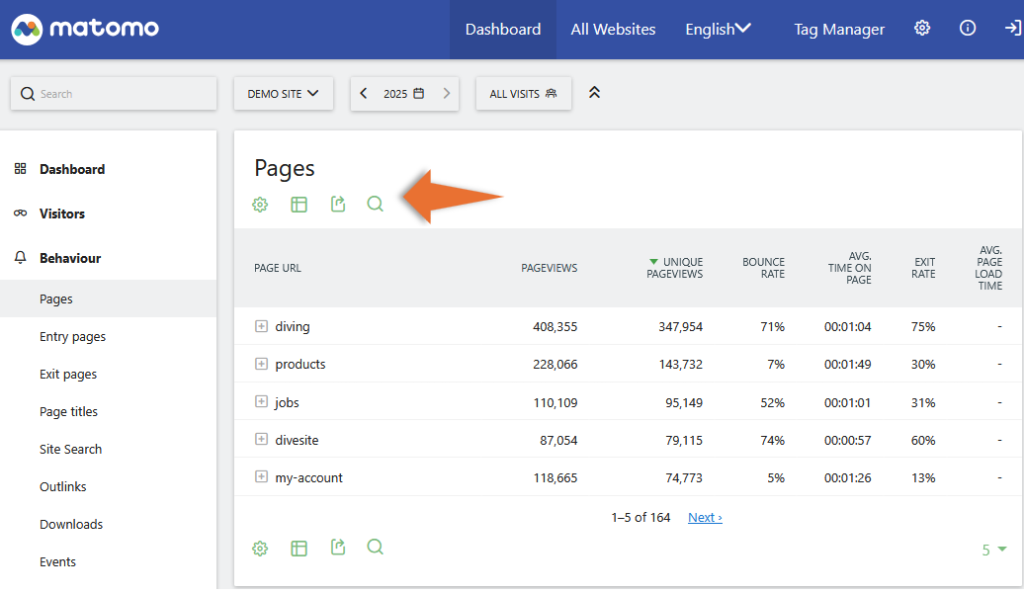Click the products page URL label
1024x595 pixels.
tap(300, 364)
